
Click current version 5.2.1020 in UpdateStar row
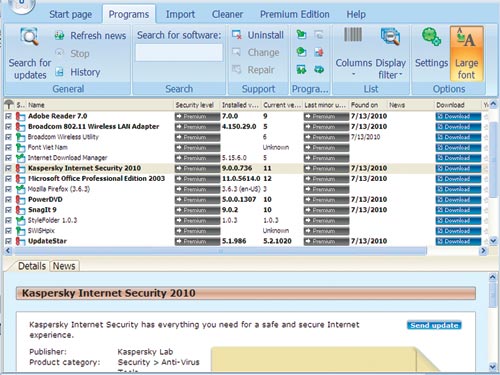point(277,241)
